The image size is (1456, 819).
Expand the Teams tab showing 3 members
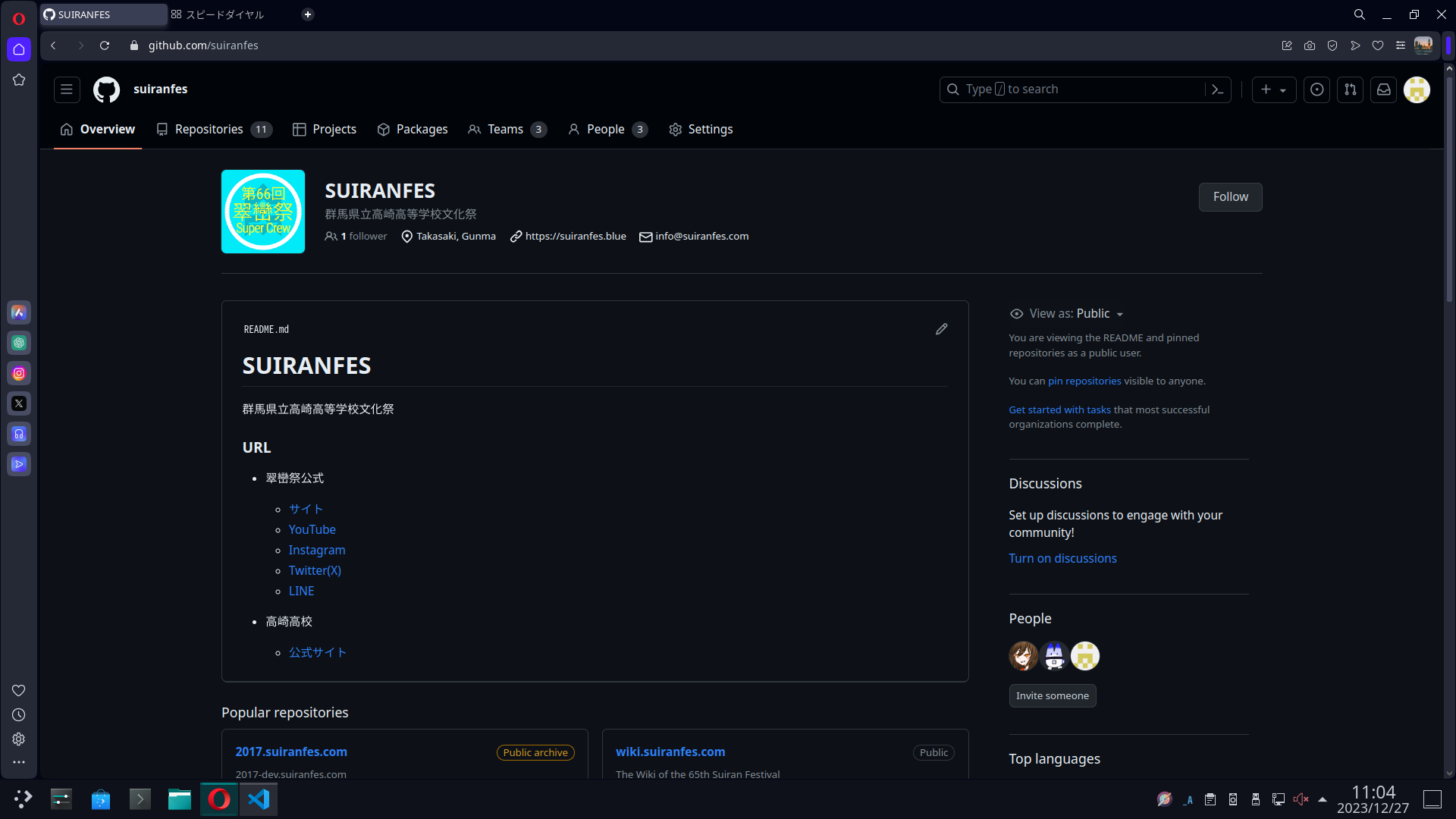506,128
